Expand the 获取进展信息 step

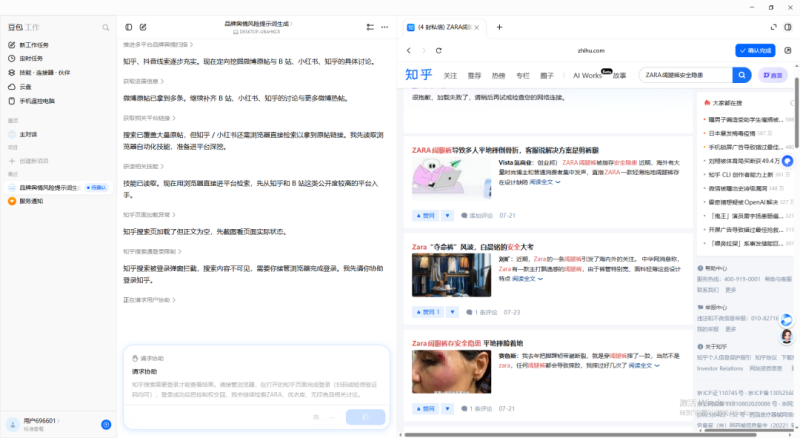(143, 82)
